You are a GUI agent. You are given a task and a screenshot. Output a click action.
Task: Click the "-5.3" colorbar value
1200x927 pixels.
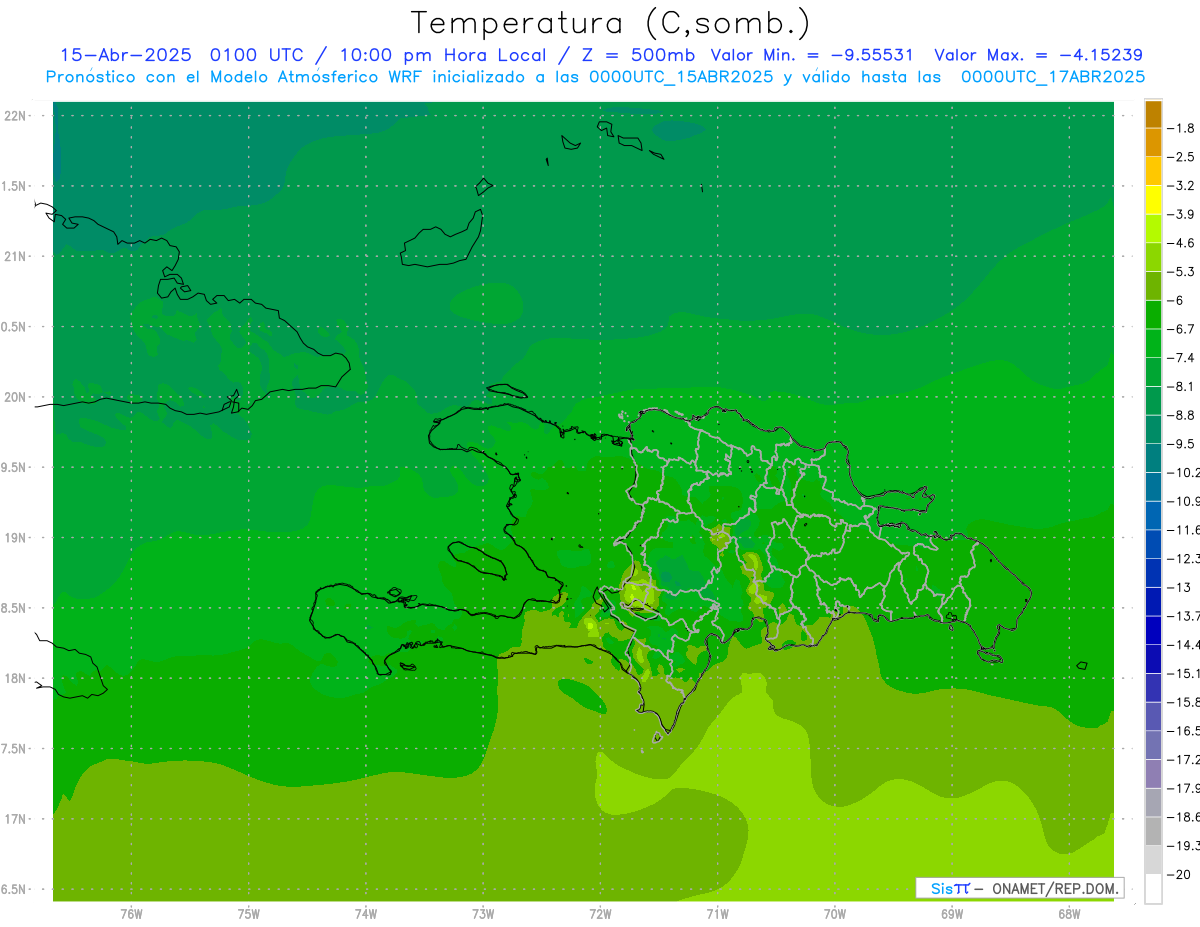pos(1183,271)
